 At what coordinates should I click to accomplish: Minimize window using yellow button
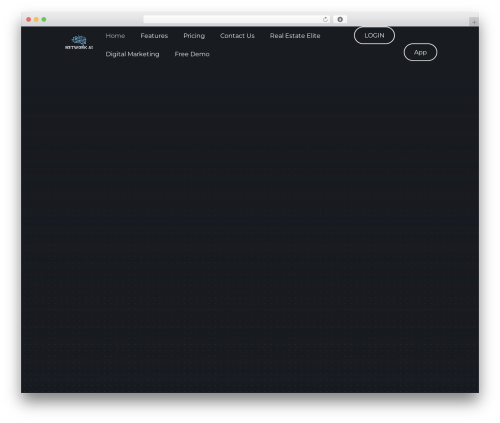pos(36,19)
